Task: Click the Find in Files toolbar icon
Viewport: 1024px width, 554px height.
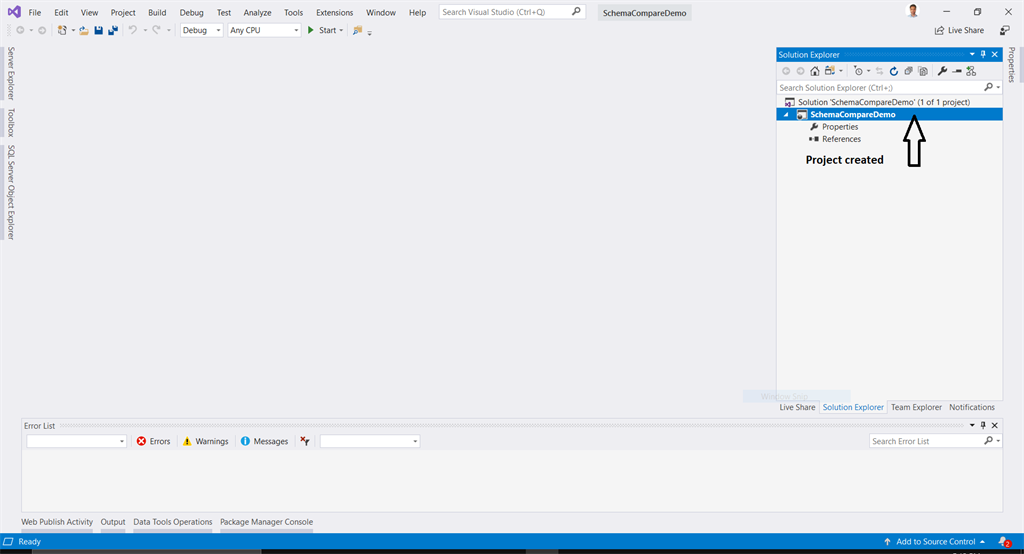Action: (x=357, y=30)
